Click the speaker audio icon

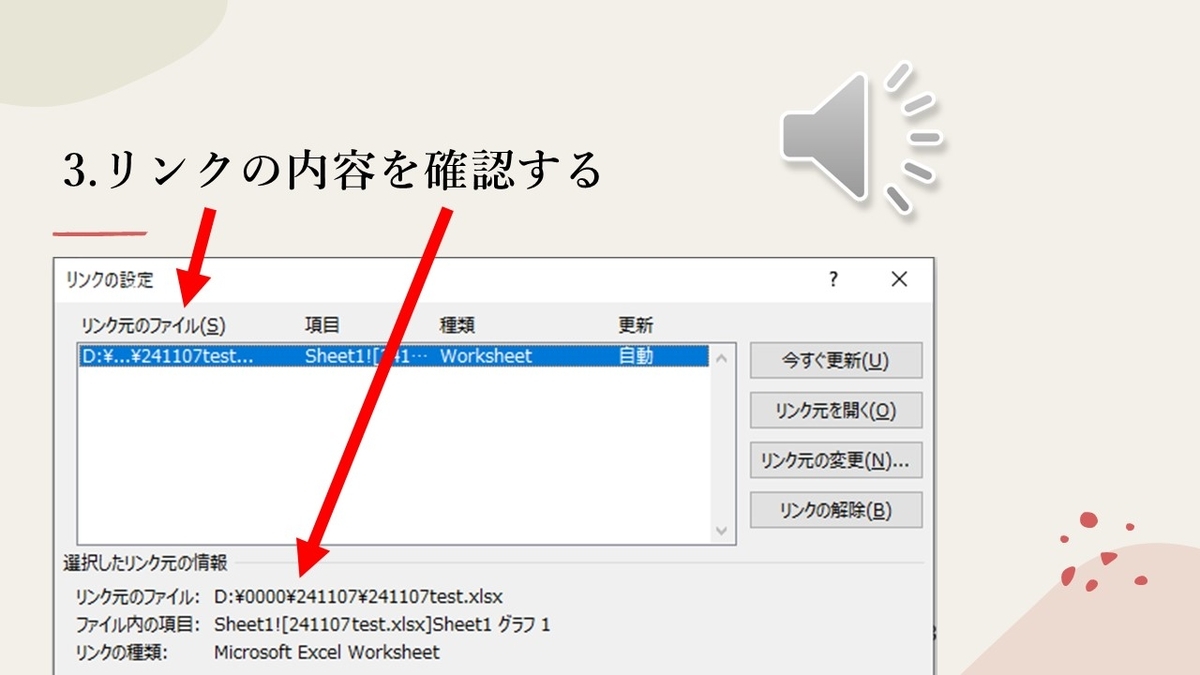tap(861, 138)
